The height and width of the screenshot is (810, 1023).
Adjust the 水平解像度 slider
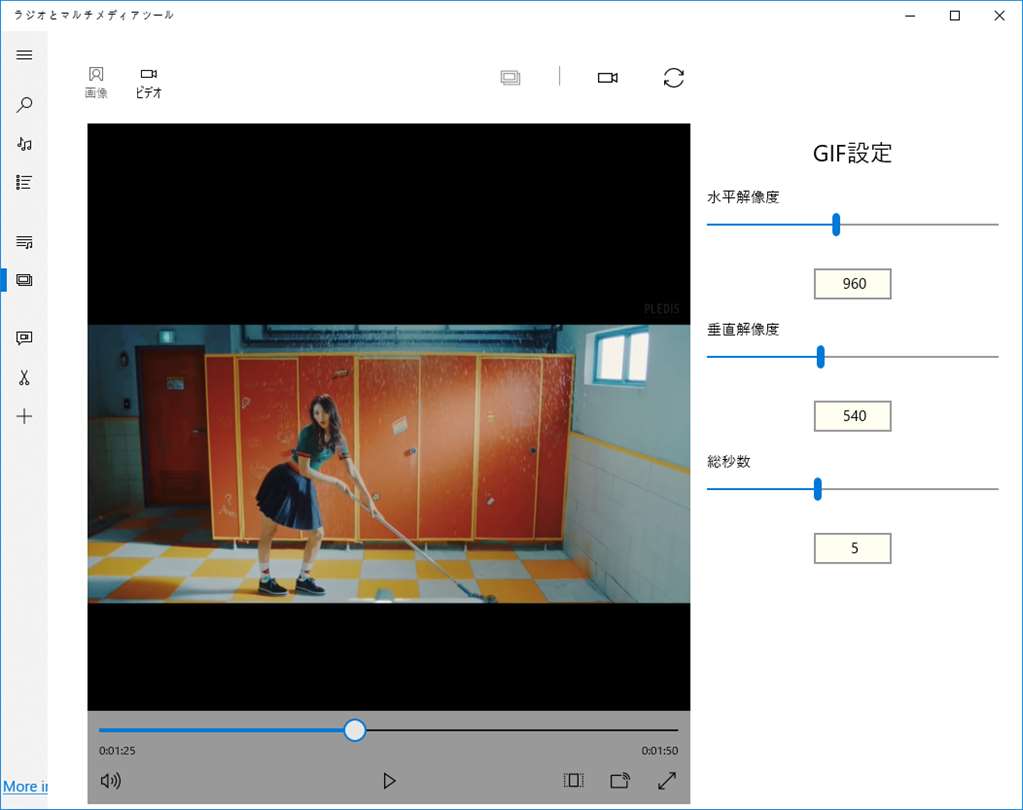852,224
